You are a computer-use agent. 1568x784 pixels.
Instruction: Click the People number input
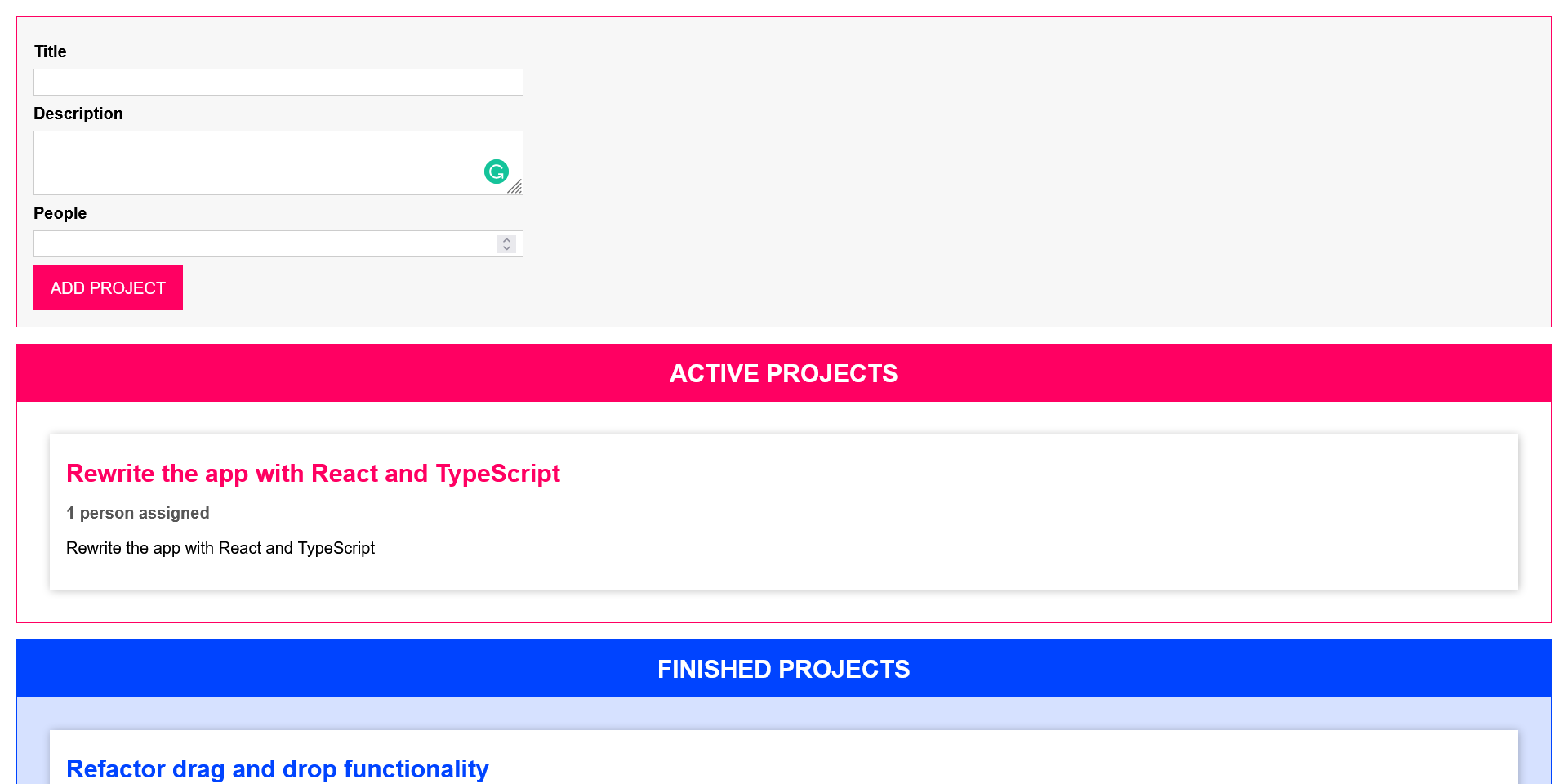(261, 243)
